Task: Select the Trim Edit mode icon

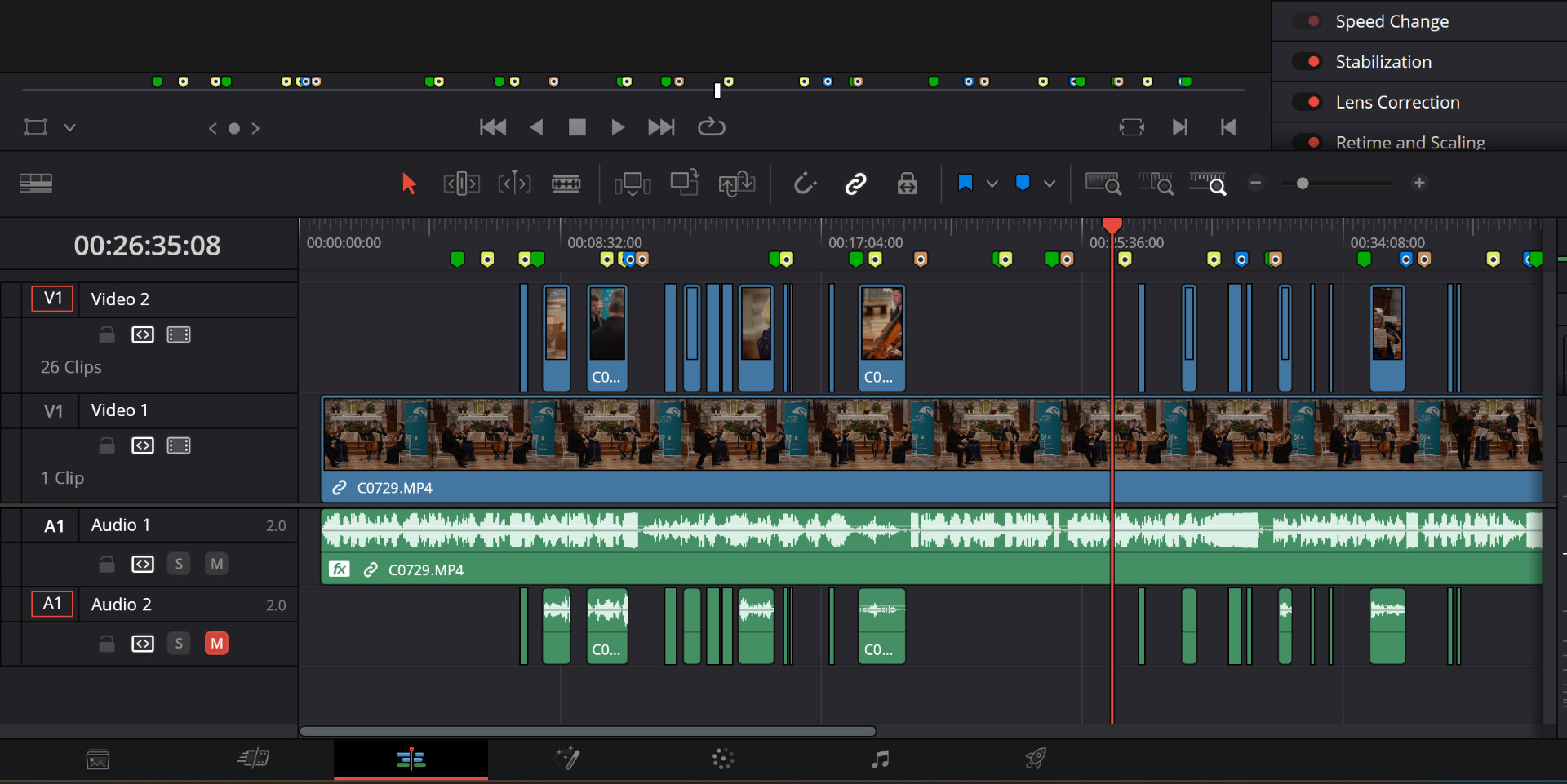Action: click(461, 183)
